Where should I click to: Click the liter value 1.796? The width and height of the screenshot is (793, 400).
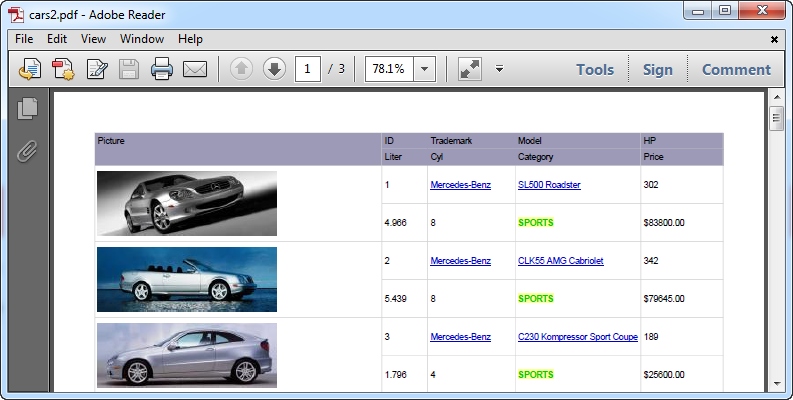(395, 374)
